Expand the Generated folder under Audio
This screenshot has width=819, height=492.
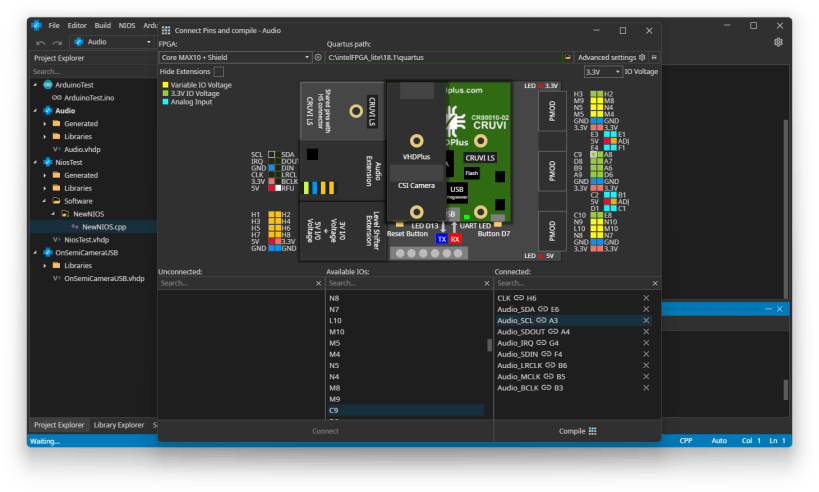[x=44, y=124]
